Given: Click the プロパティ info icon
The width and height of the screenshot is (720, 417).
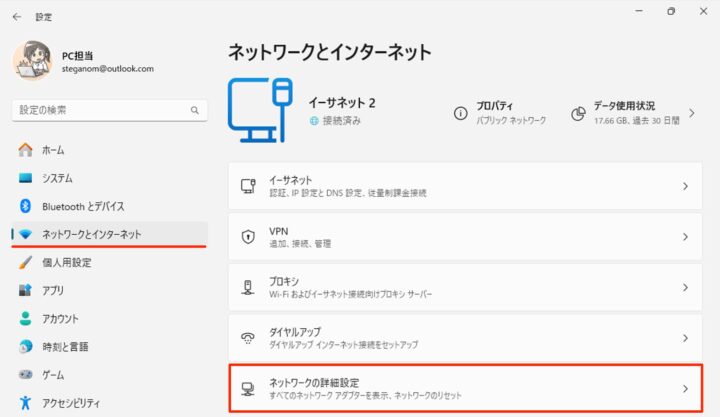Looking at the screenshot, I should (x=461, y=113).
